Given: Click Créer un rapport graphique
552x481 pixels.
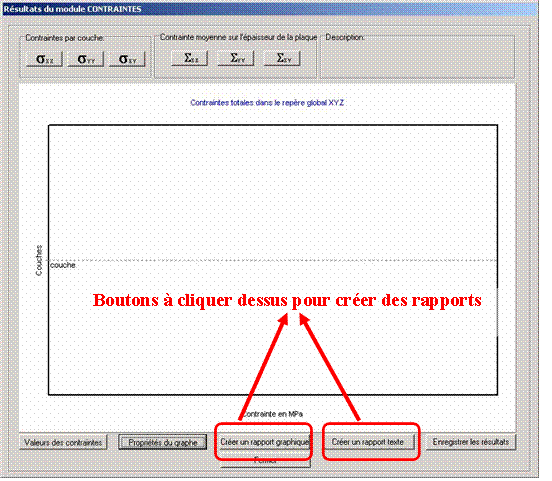Looking at the screenshot, I should (264, 442).
